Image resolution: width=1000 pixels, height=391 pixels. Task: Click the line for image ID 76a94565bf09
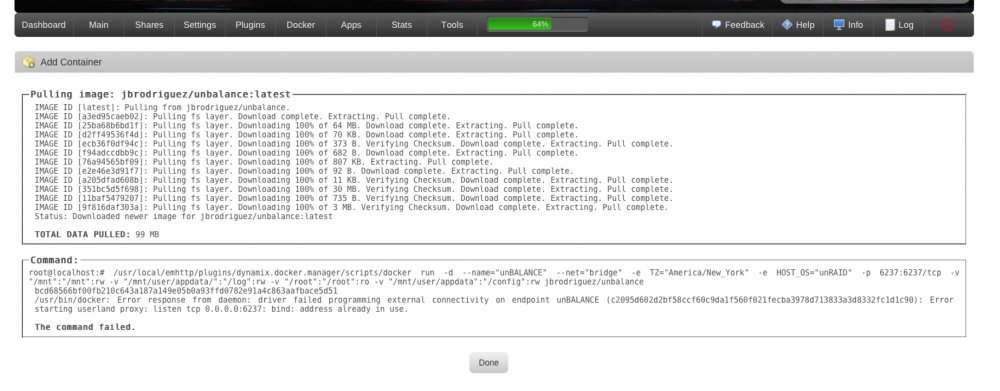pyautogui.click(x=263, y=162)
